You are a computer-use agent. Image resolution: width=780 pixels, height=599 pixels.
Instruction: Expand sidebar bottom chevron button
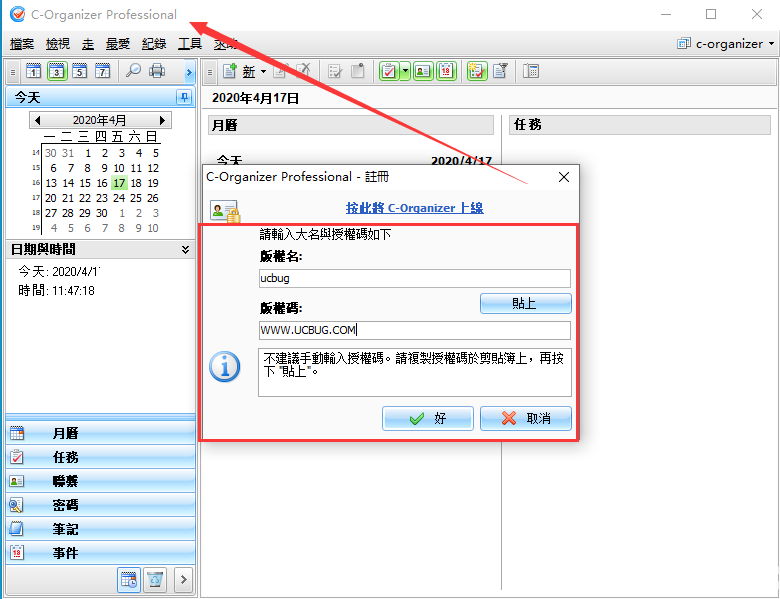184,580
